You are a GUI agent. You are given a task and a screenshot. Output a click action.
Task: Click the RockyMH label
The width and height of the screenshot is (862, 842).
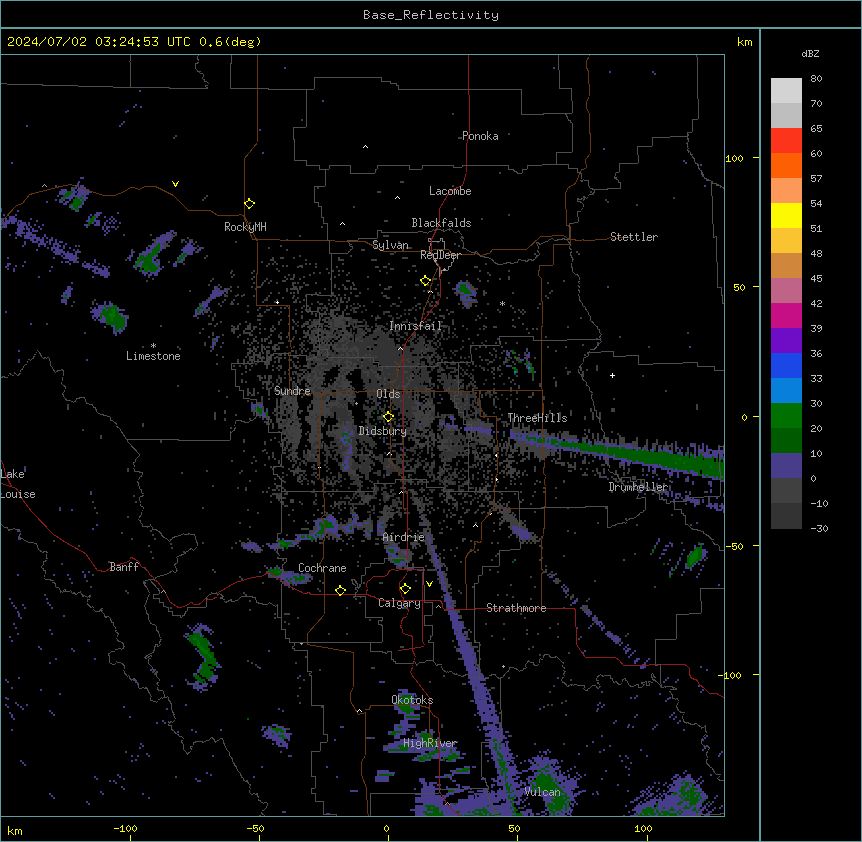tap(245, 226)
